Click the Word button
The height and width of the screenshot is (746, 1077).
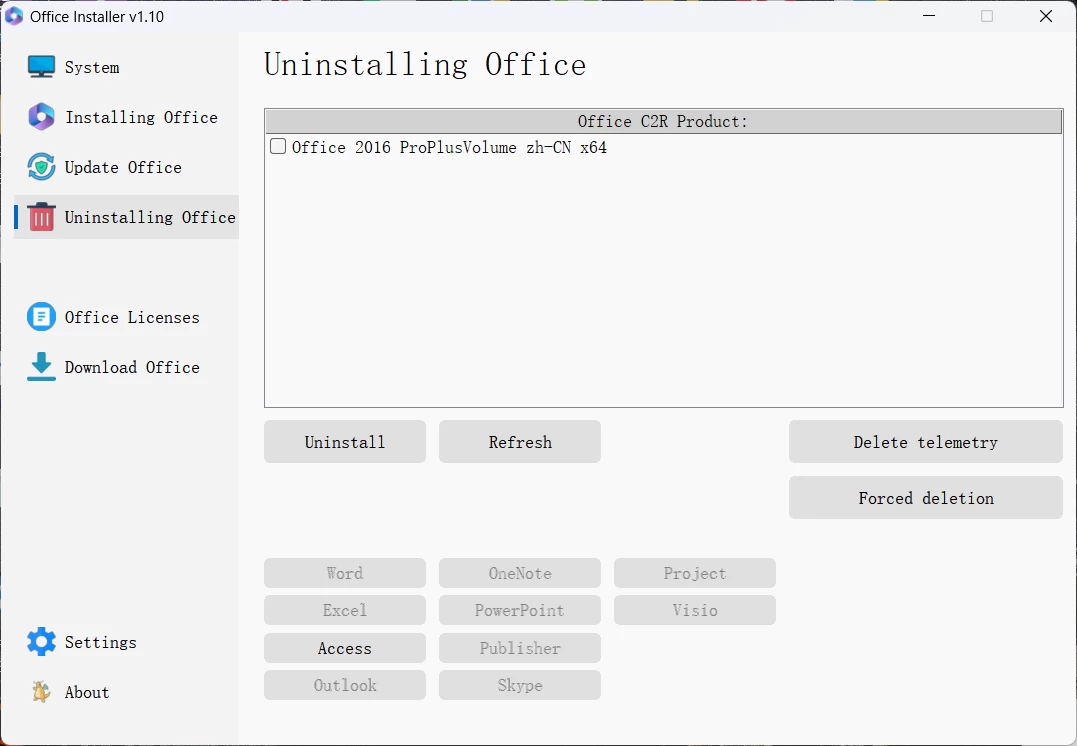click(345, 573)
